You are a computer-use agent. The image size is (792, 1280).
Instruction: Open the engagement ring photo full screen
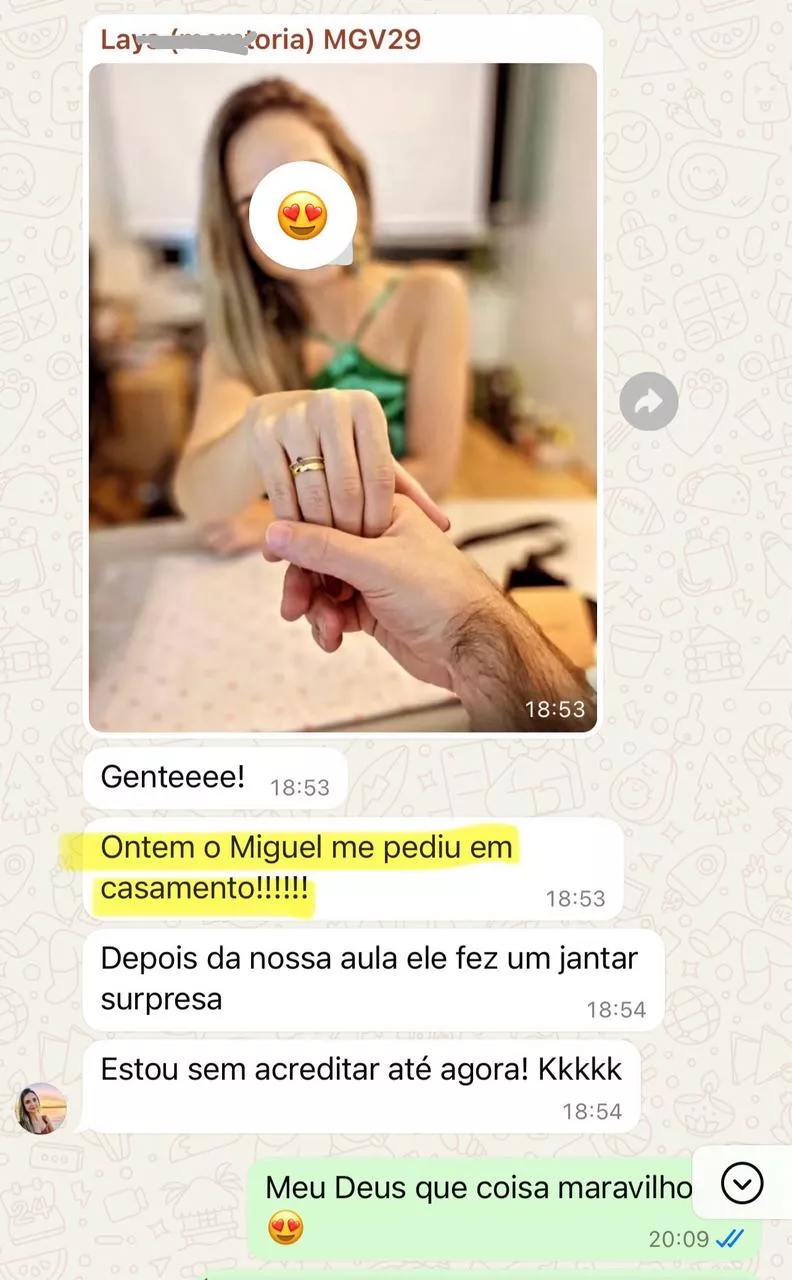[x=343, y=397]
